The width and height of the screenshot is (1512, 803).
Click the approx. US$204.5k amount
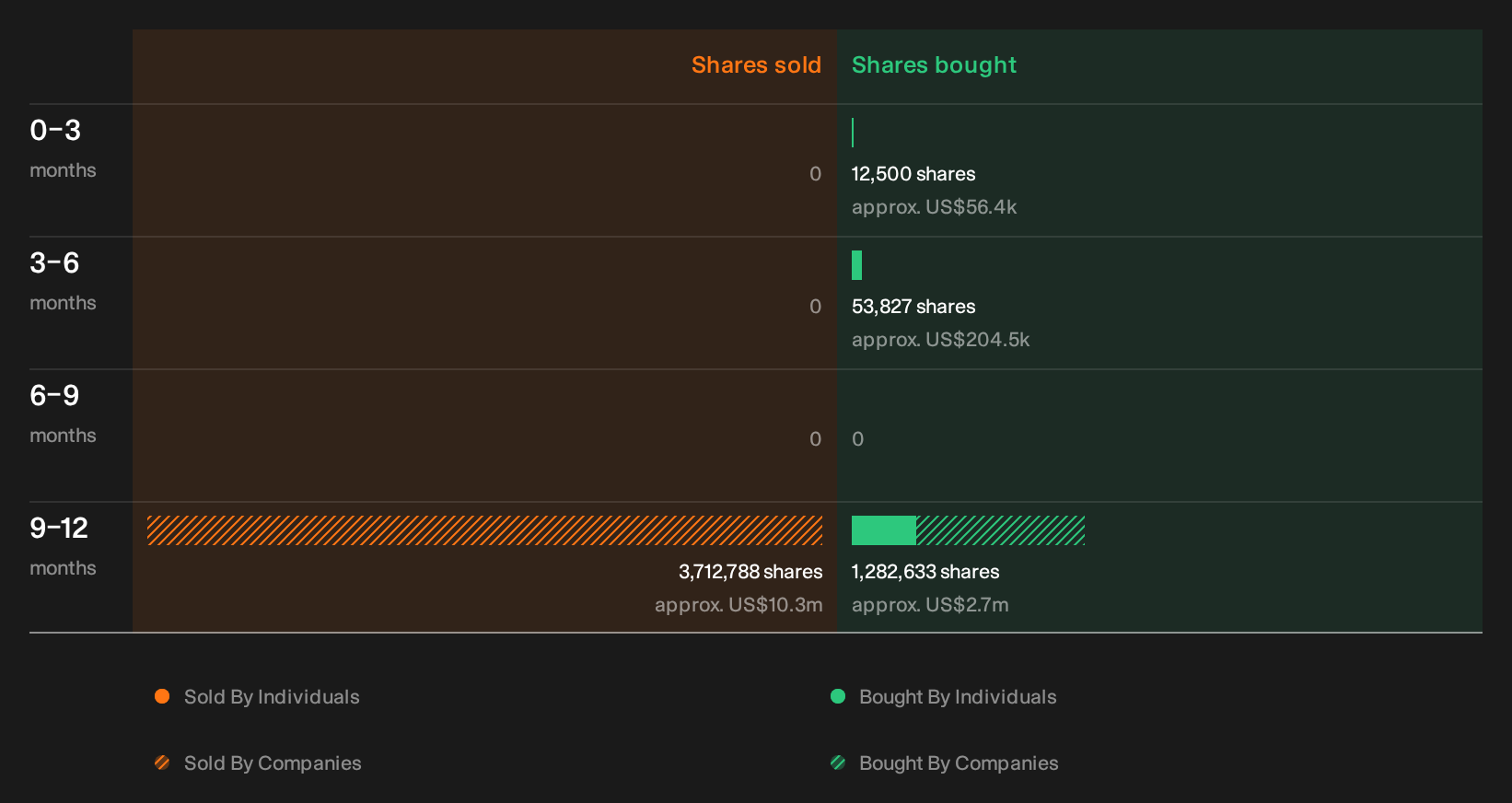tap(941, 340)
